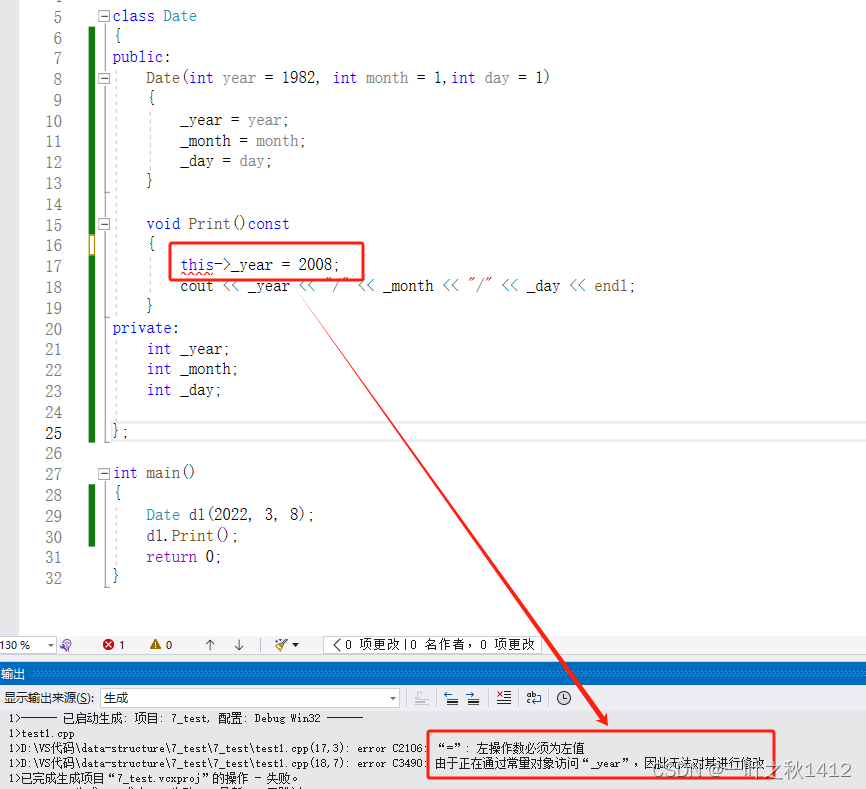Click the 'return 0;' statement
This screenshot has height=789, width=866.
pyautogui.click(x=183, y=557)
